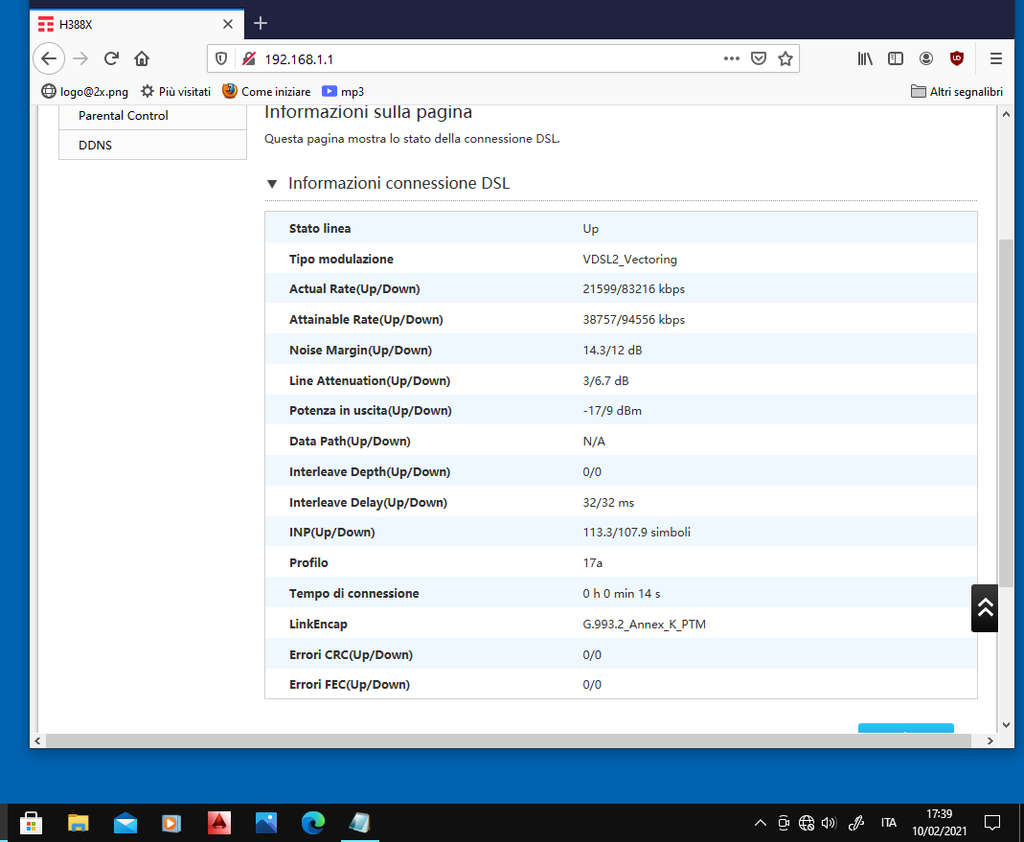Open the Firefox library icon
The image size is (1024, 842).
pyautogui.click(x=865, y=58)
